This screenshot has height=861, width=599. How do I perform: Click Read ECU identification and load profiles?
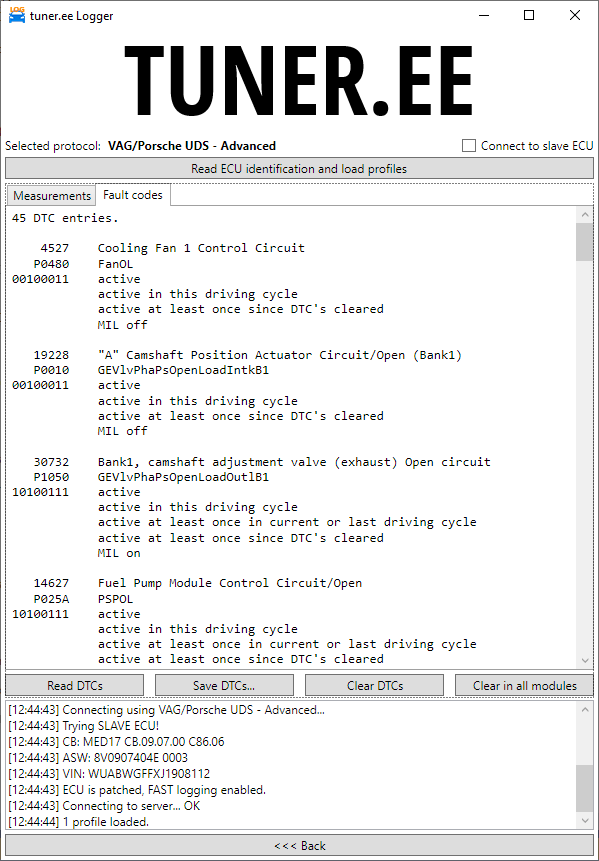point(299,169)
